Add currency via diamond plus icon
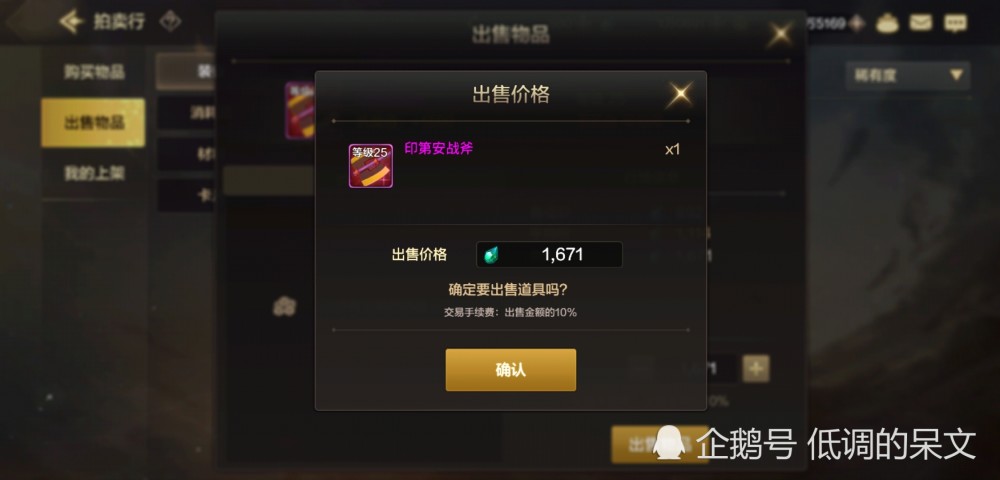Image resolution: width=1000 pixels, height=480 pixels. (857, 24)
